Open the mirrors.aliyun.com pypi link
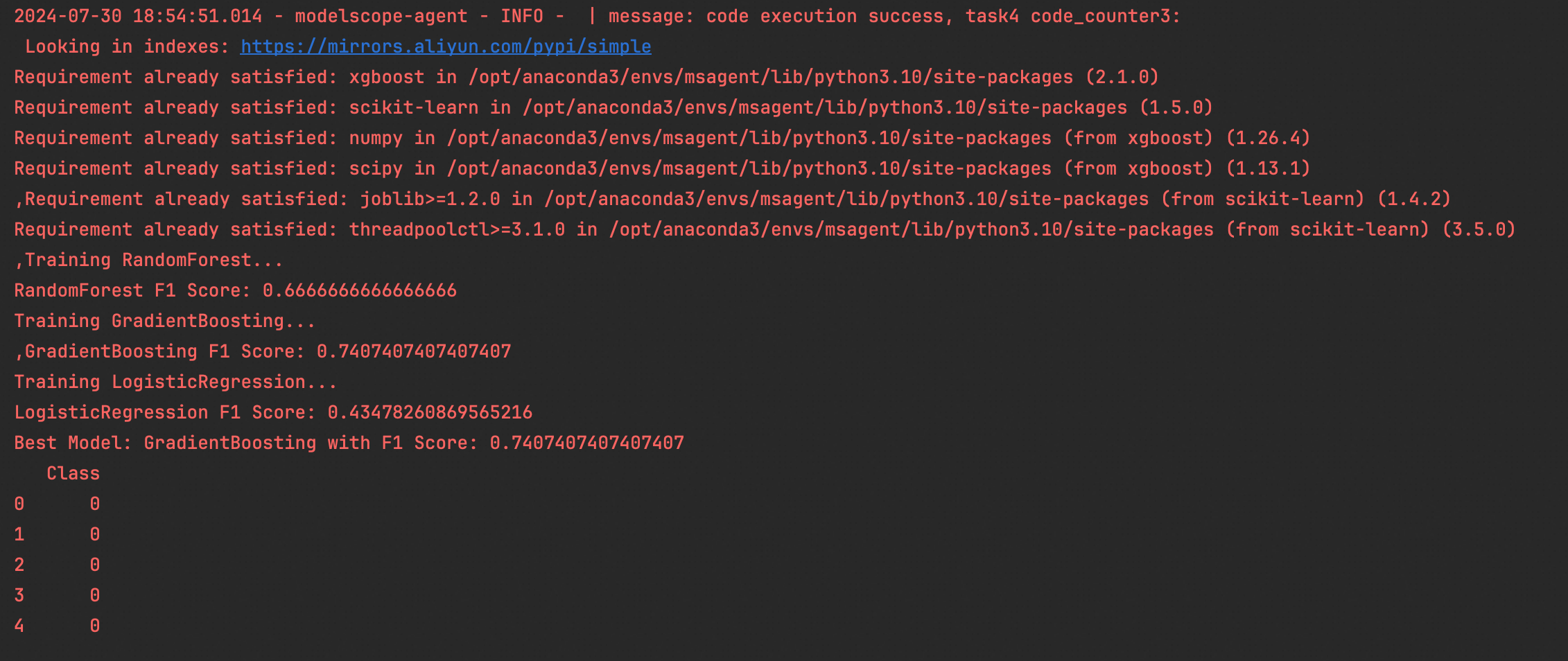The image size is (1568, 661). [x=446, y=46]
